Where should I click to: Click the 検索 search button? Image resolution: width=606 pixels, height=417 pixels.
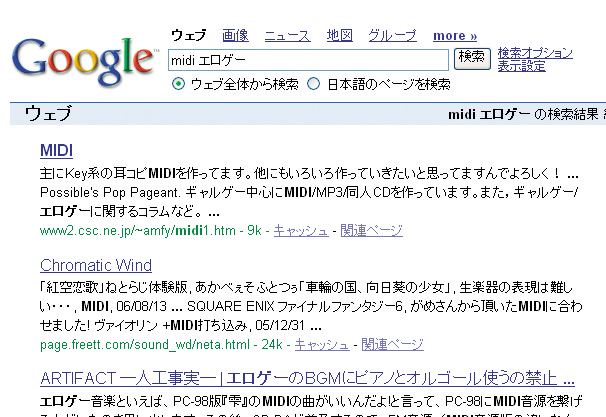(472, 59)
